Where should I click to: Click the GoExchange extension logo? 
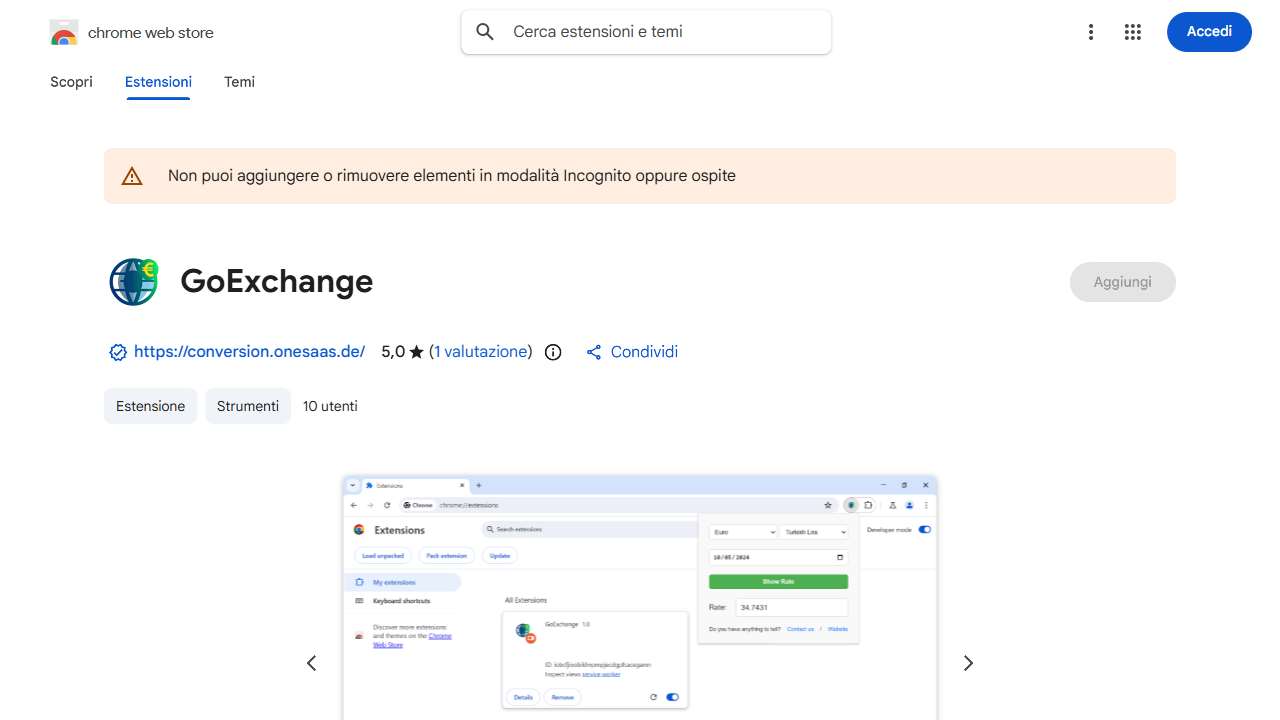[x=133, y=281]
